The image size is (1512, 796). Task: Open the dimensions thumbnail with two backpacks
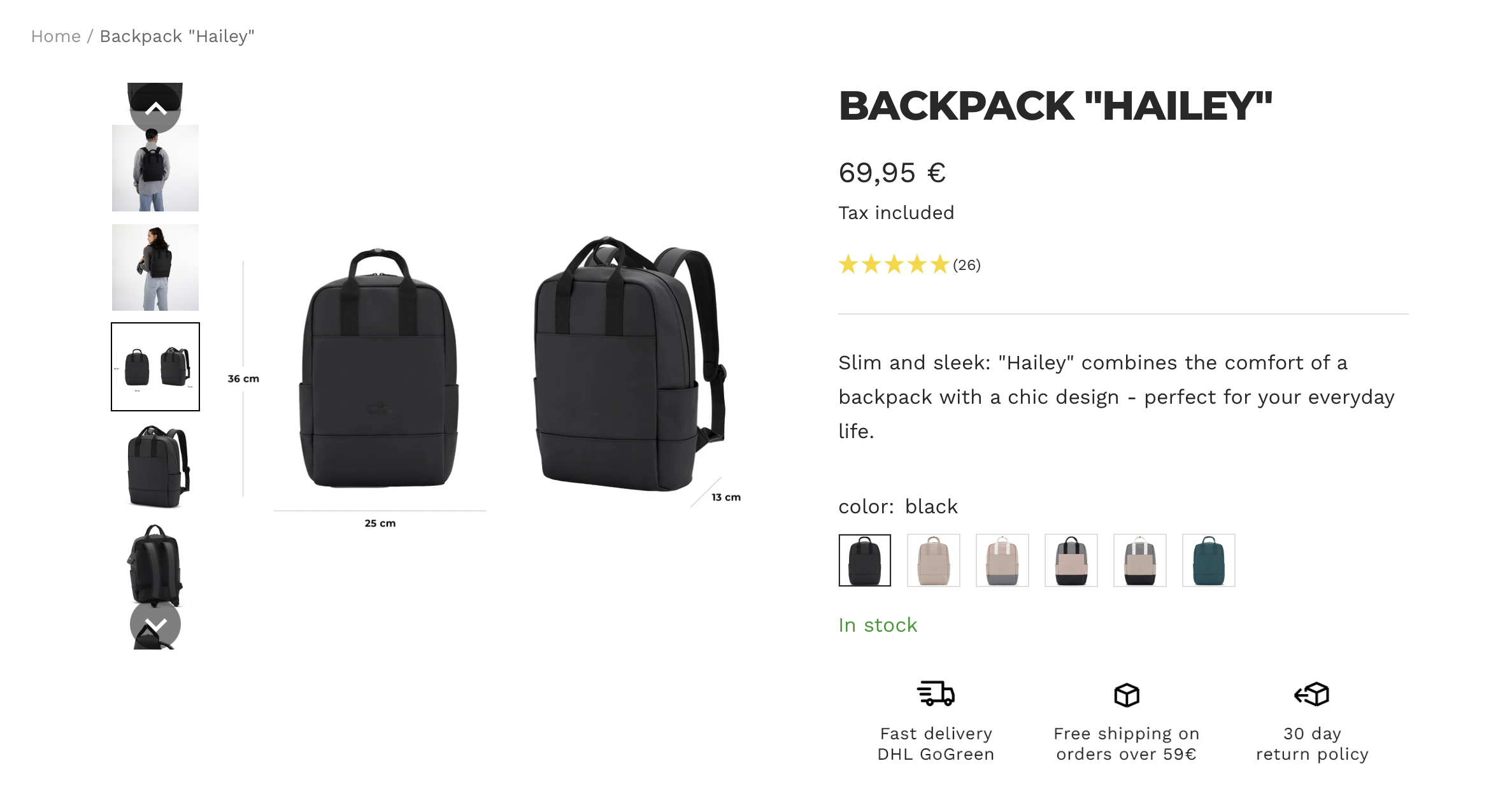coord(155,367)
